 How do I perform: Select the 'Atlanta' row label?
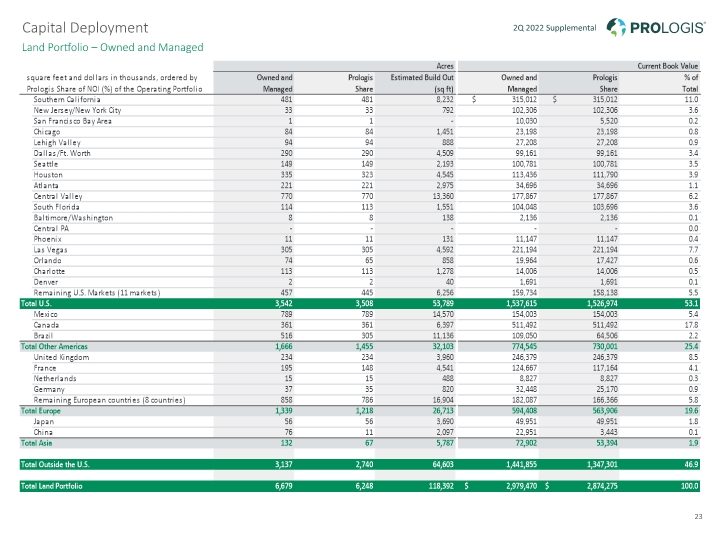(45, 186)
